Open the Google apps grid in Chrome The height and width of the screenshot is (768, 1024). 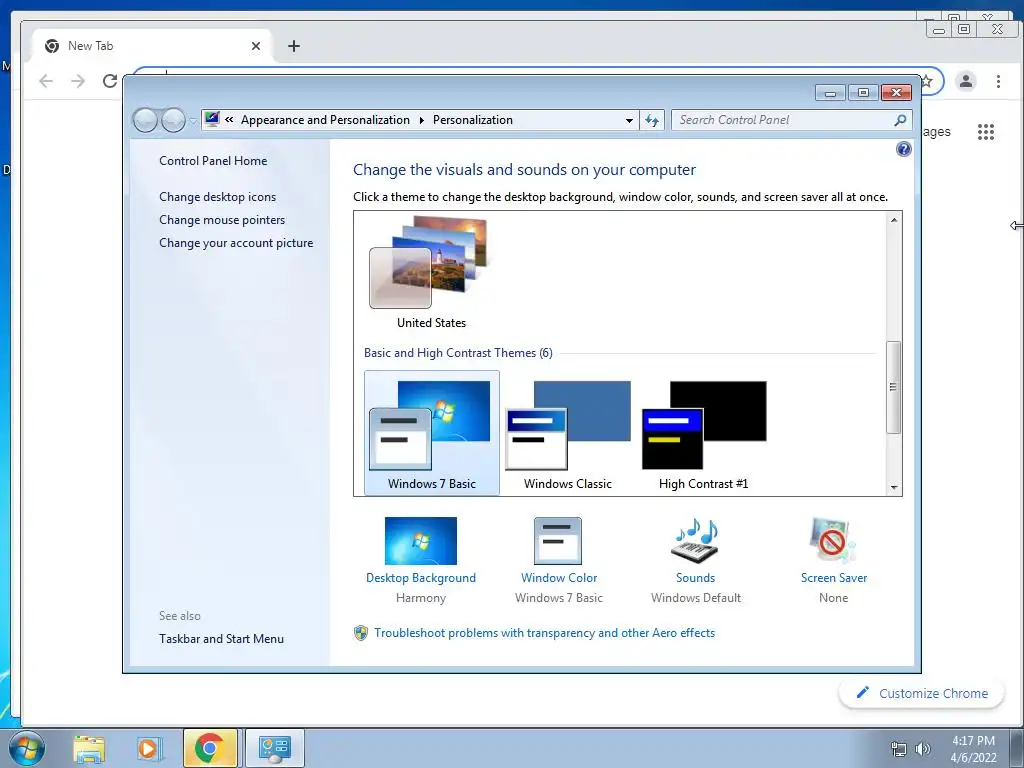[x=985, y=132]
